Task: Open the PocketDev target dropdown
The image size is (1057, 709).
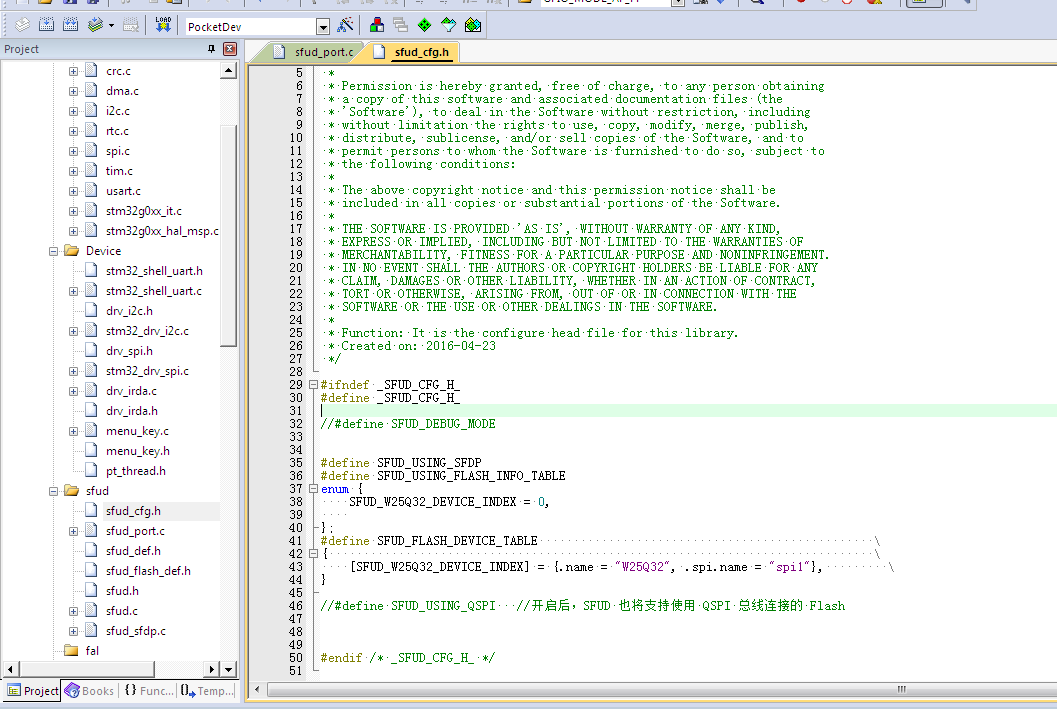Action: coord(323,27)
